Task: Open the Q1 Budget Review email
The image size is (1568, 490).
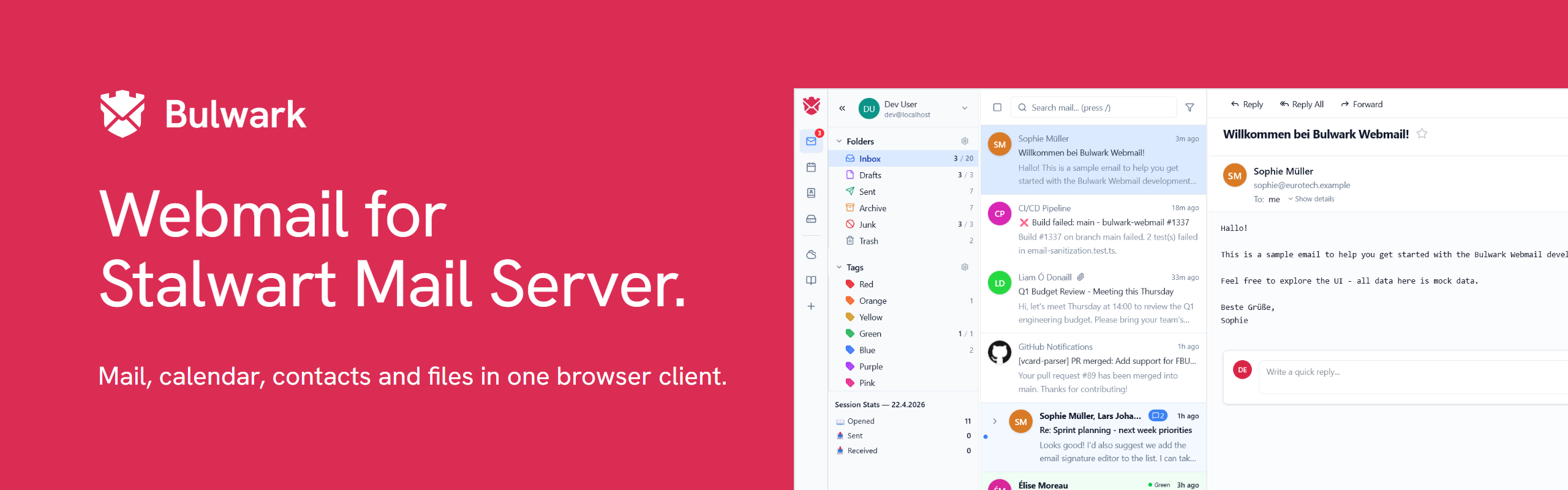Action: point(1093,298)
